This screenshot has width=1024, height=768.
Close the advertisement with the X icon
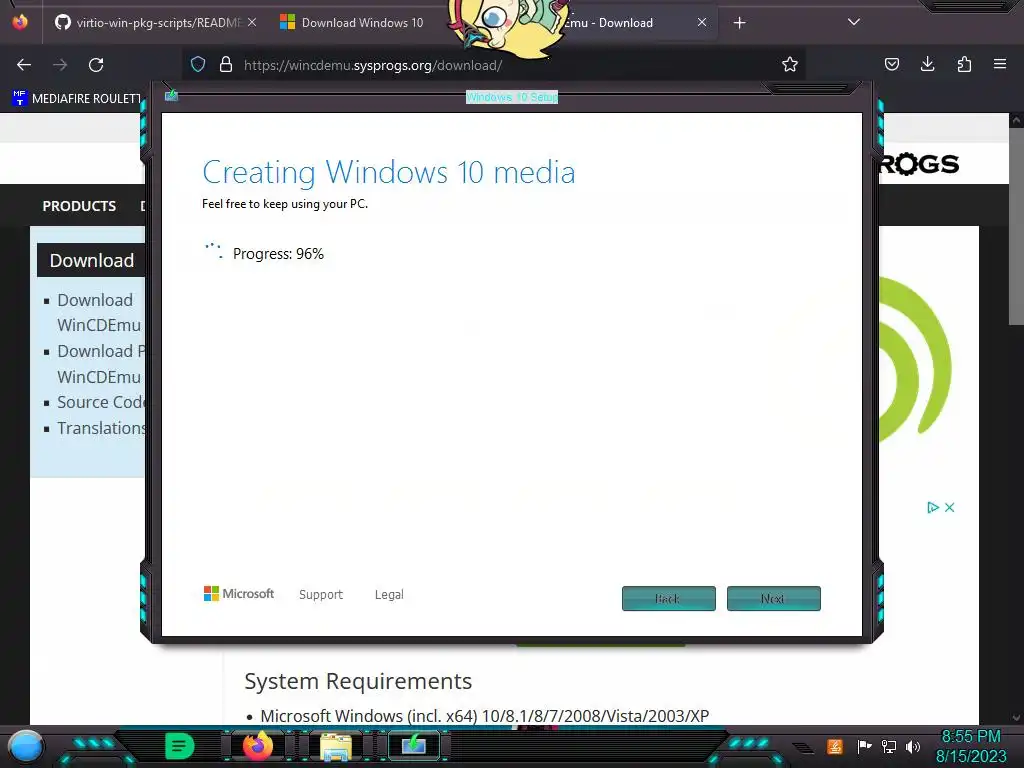pos(950,507)
